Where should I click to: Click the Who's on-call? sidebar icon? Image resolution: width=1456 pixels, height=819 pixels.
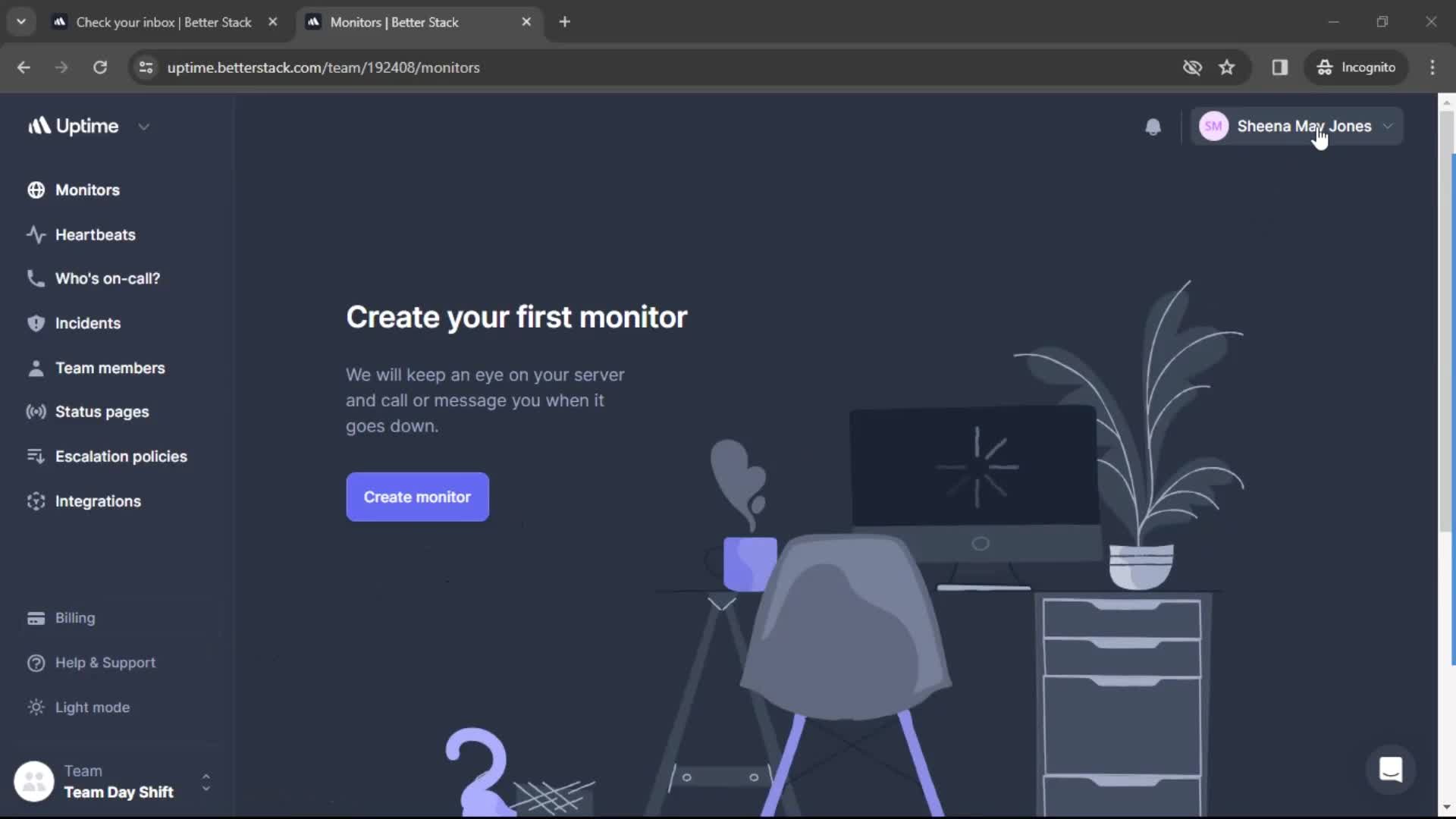pos(34,278)
